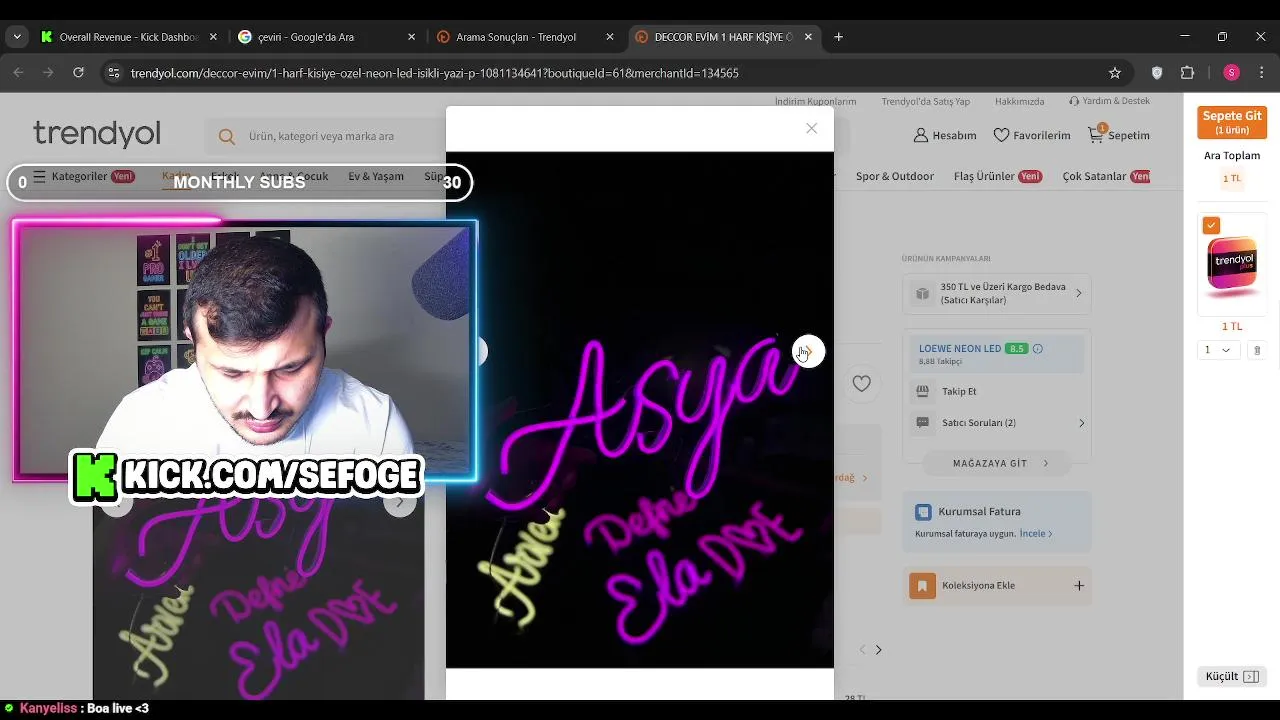Image resolution: width=1280 pixels, height=720 pixels.
Task: Add to collection with plus icon
Action: coord(1078,585)
